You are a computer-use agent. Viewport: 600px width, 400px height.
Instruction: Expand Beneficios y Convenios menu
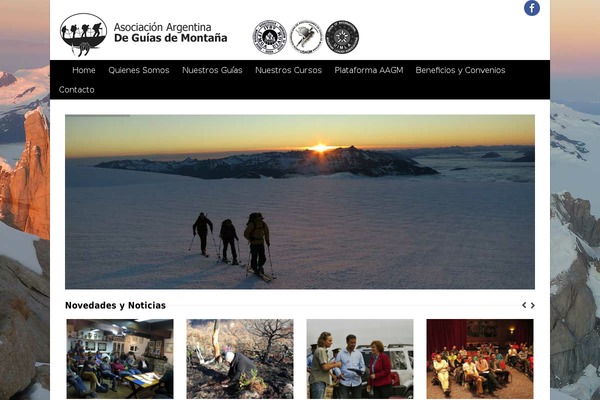460,70
